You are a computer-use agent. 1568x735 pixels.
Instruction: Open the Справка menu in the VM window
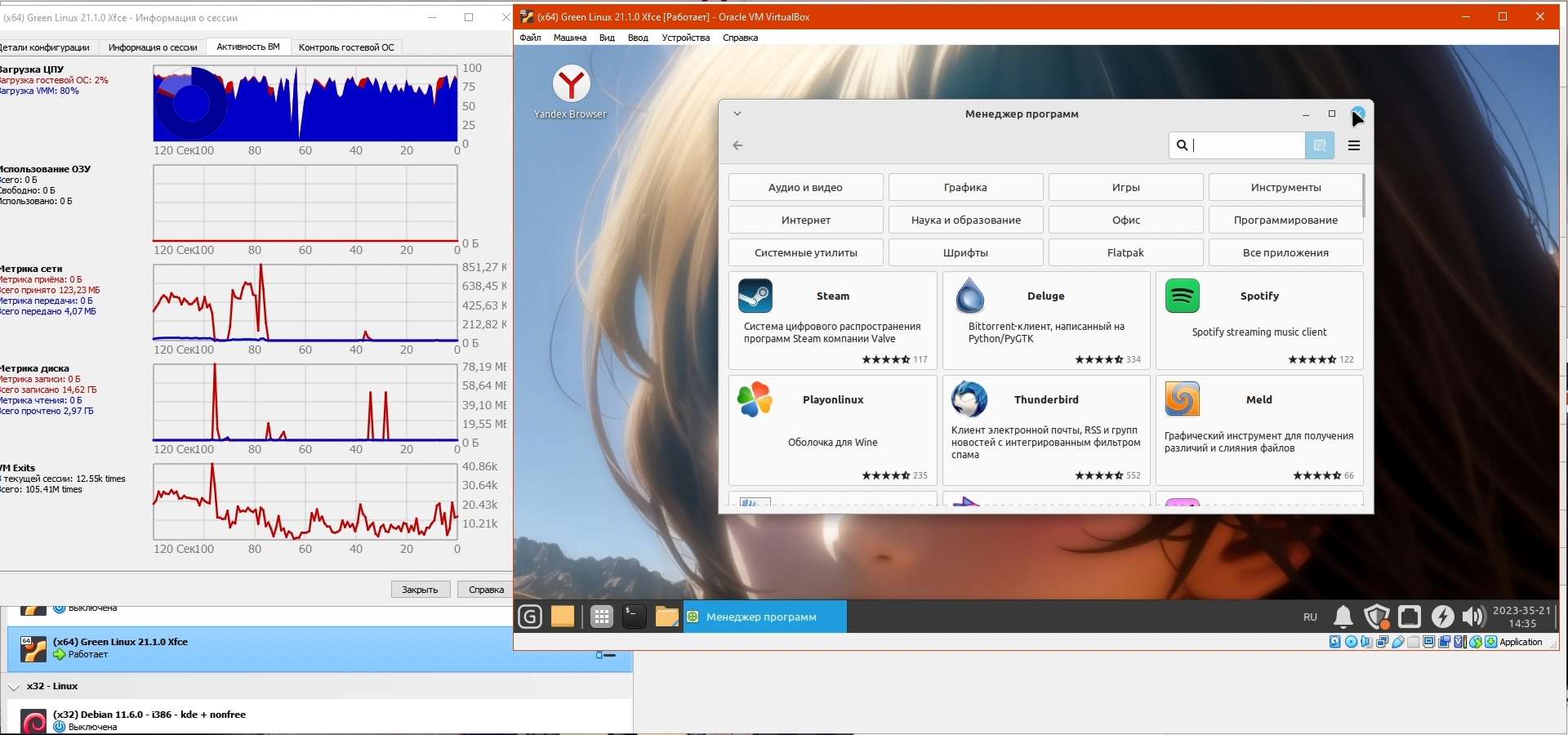coord(741,38)
